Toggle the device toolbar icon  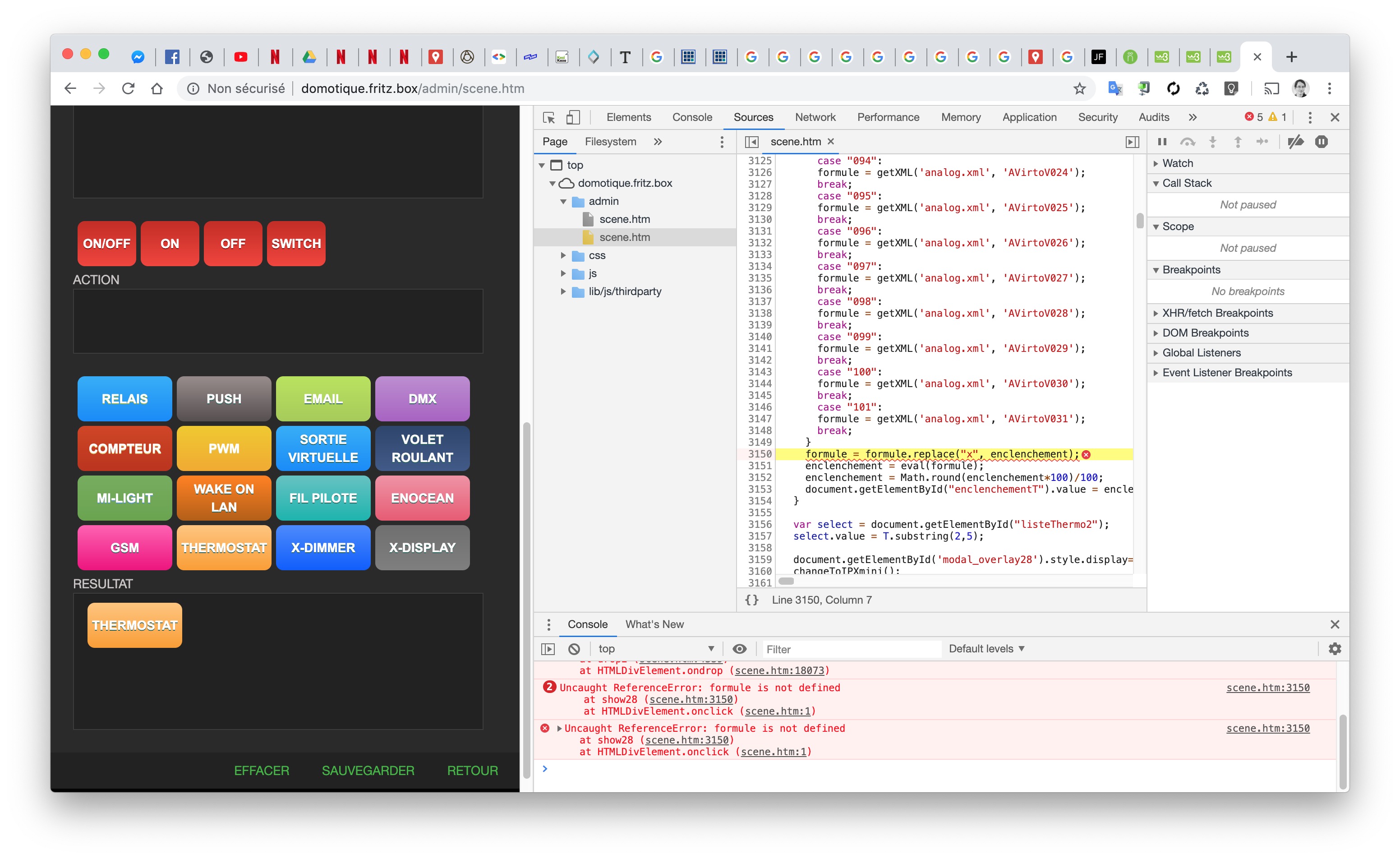[573, 118]
